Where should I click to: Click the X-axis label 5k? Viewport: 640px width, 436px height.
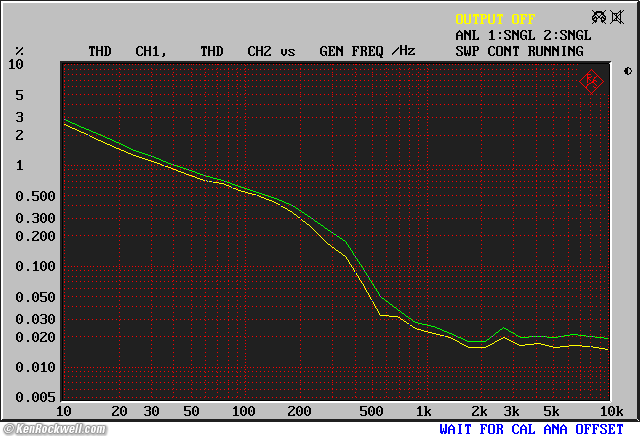tap(551, 411)
